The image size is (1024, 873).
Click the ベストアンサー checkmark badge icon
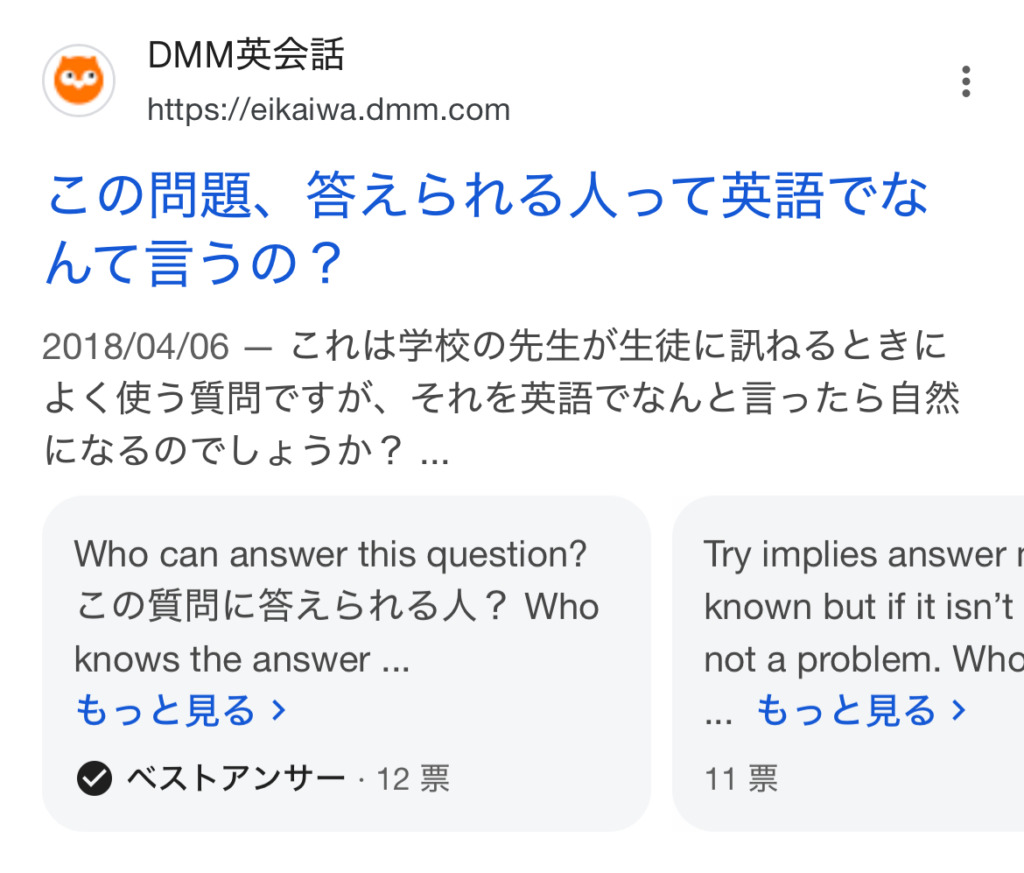coord(94,778)
